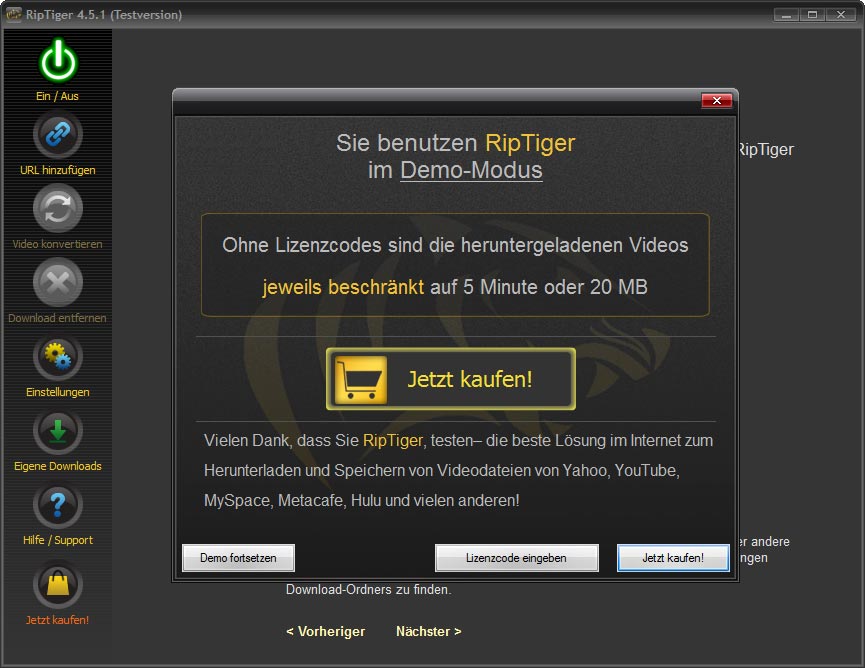Image resolution: width=865 pixels, height=668 pixels.
Task: Minimize the RipTiger main window
Action: click(786, 15)
